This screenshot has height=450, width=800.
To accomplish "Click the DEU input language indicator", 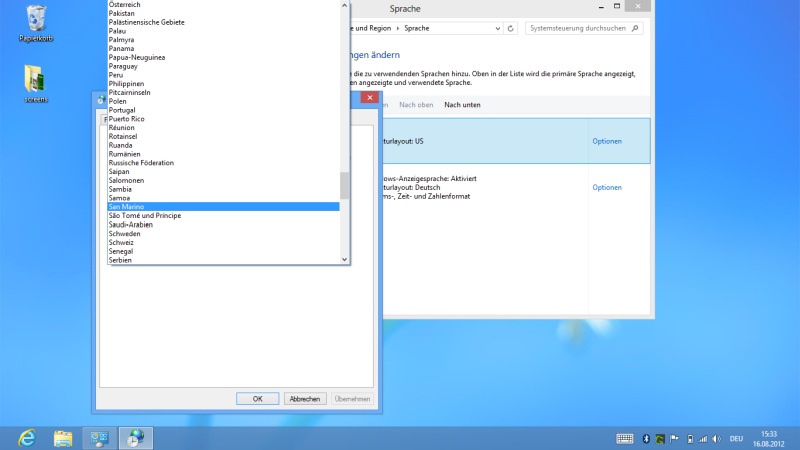I will click(x=736, y=439).
